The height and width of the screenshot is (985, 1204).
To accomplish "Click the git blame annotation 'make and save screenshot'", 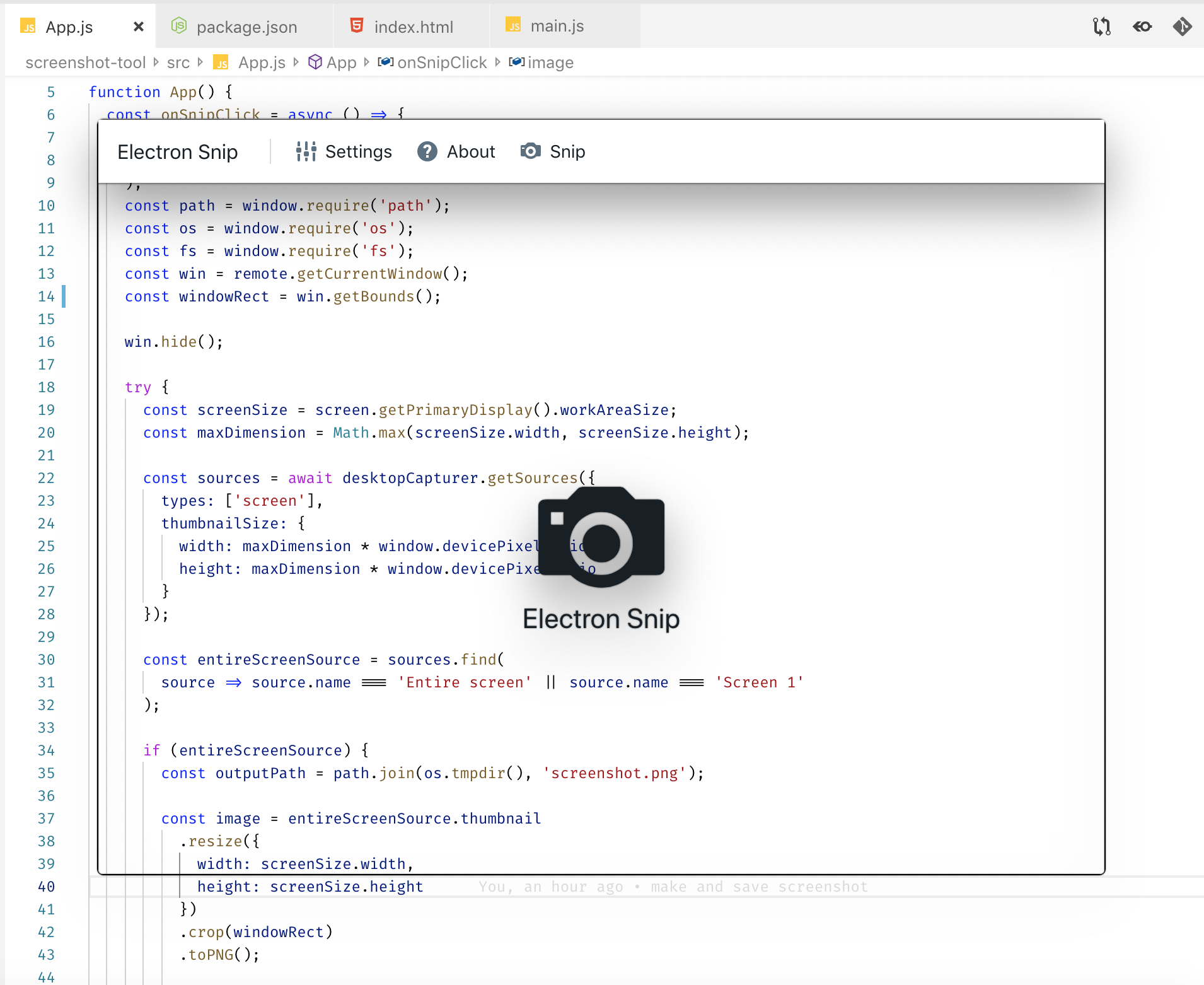I will coord(760,887).
